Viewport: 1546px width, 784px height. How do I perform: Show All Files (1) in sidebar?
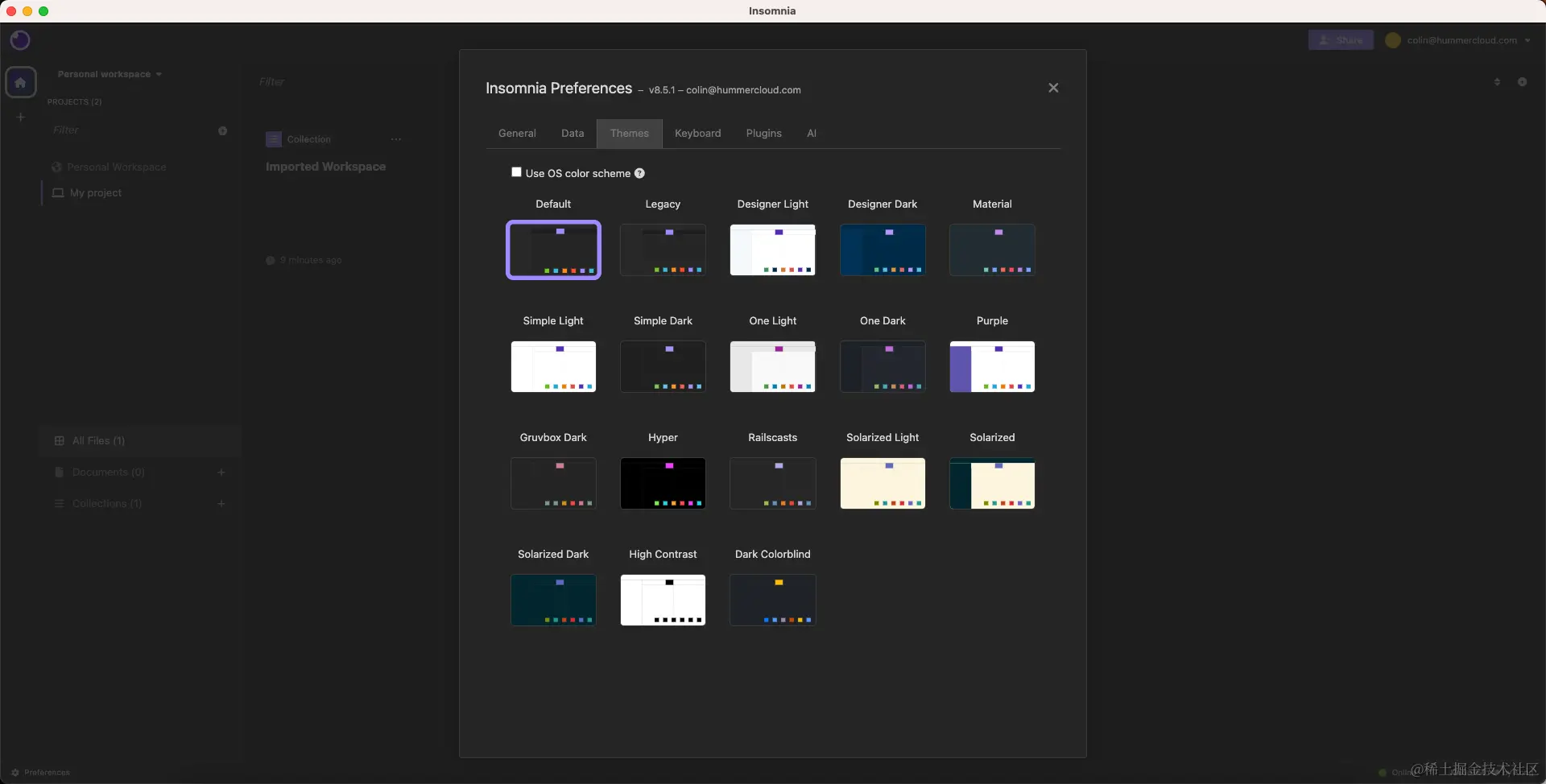tap(140, 441)
